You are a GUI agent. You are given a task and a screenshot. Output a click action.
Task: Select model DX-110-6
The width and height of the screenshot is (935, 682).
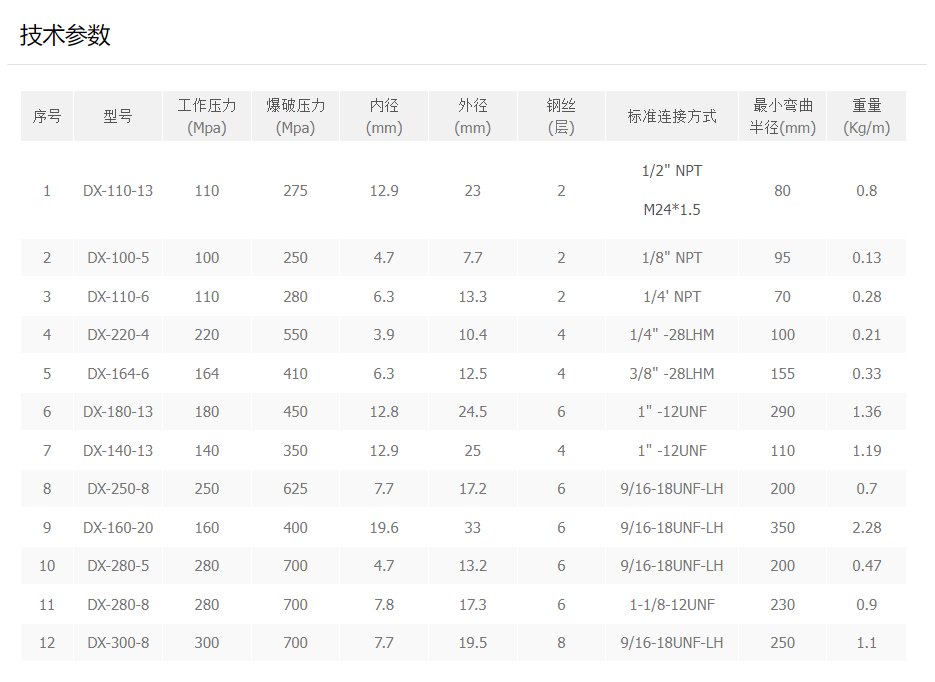point(118,296)
